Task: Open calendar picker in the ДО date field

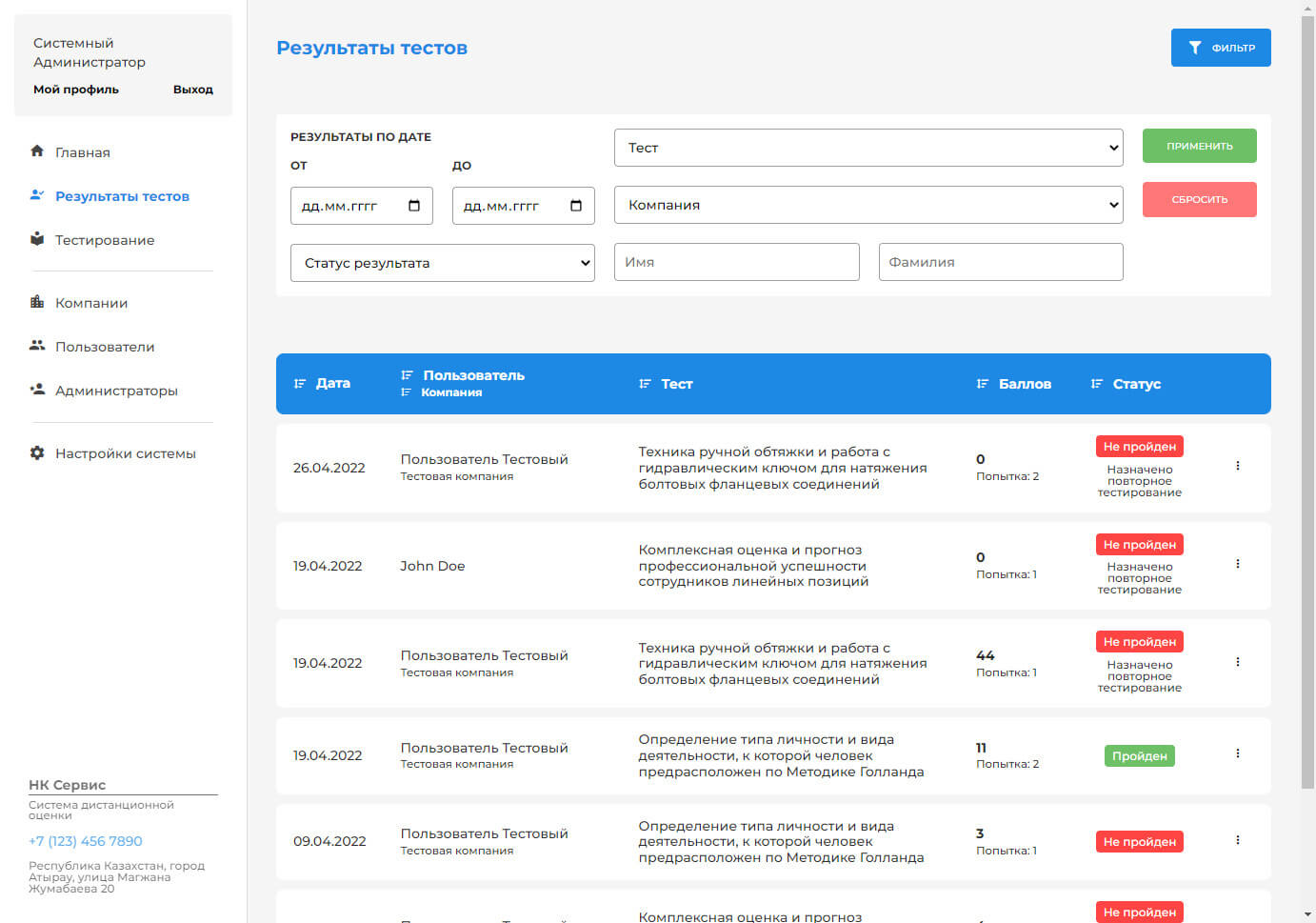Action: [x=576, y=206]
